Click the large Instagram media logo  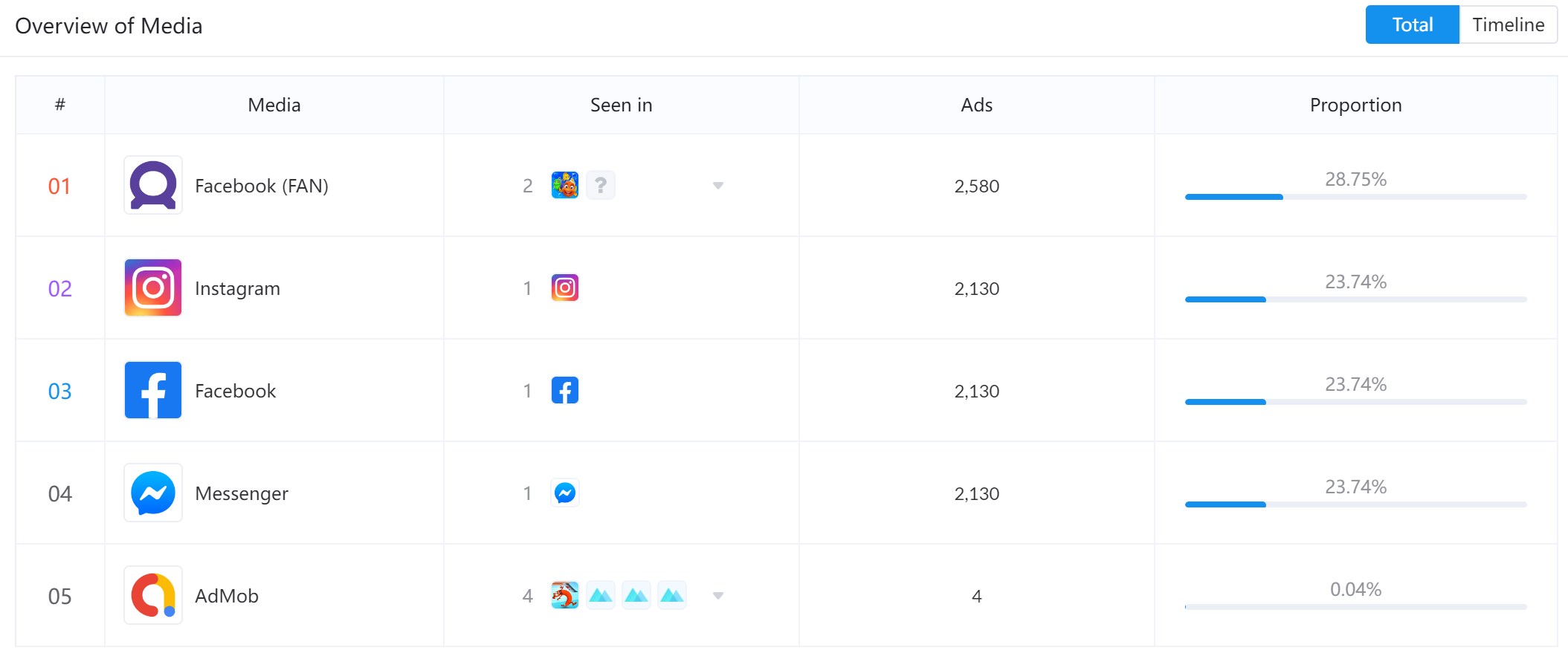point(153,288)
